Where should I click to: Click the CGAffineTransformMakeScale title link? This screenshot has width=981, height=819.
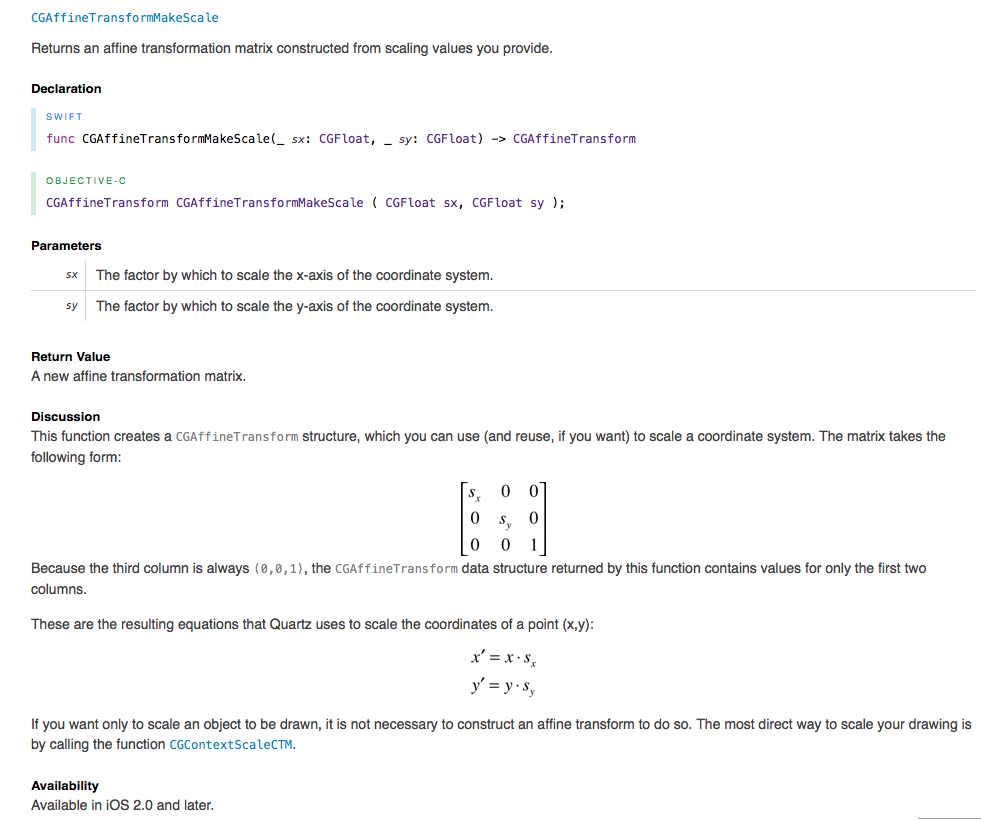[x=125, y=18]
